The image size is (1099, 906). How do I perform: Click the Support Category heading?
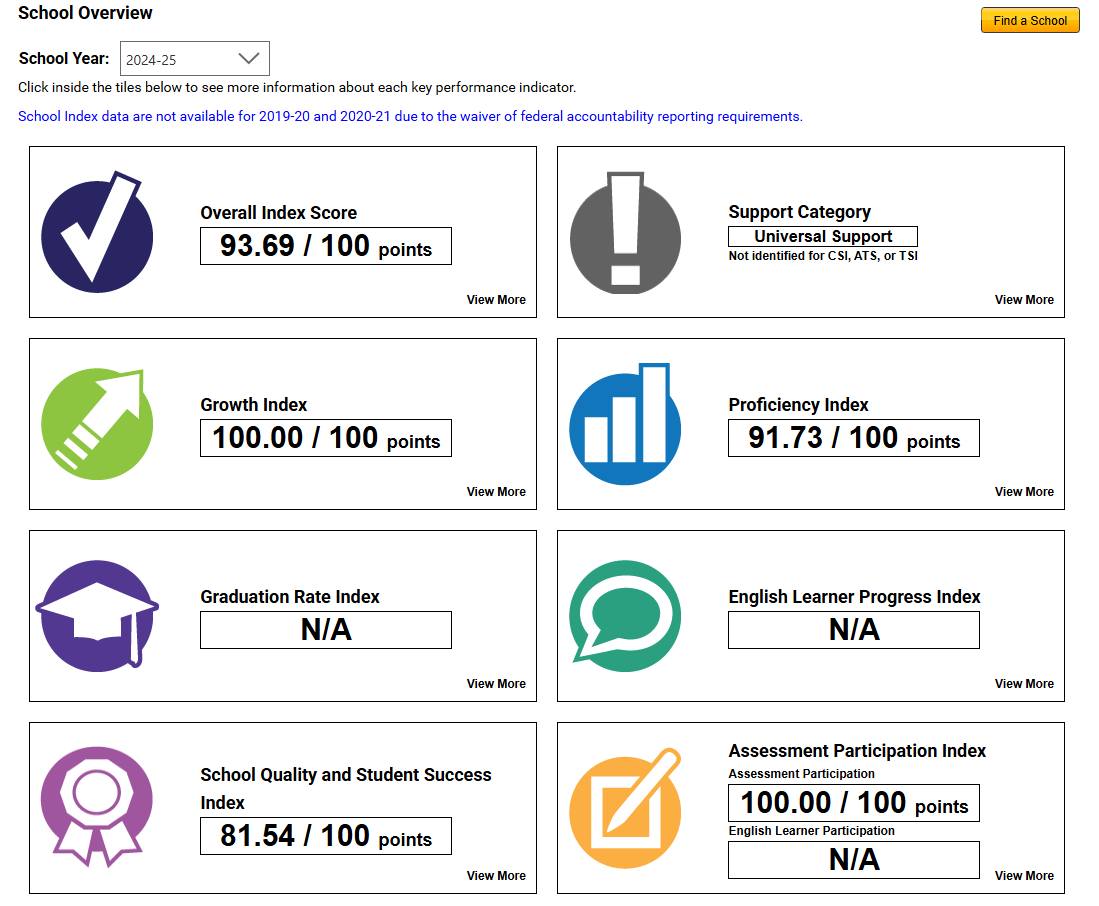[x=800, y=212]
